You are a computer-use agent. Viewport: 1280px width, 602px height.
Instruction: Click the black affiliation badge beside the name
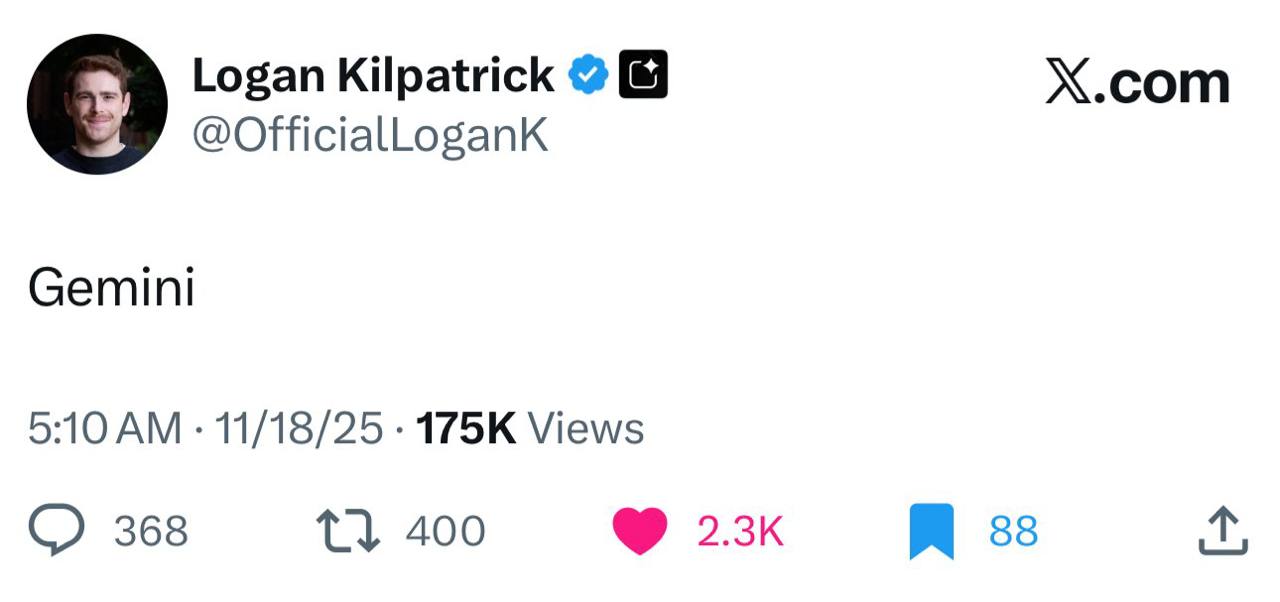click(643, 76)
